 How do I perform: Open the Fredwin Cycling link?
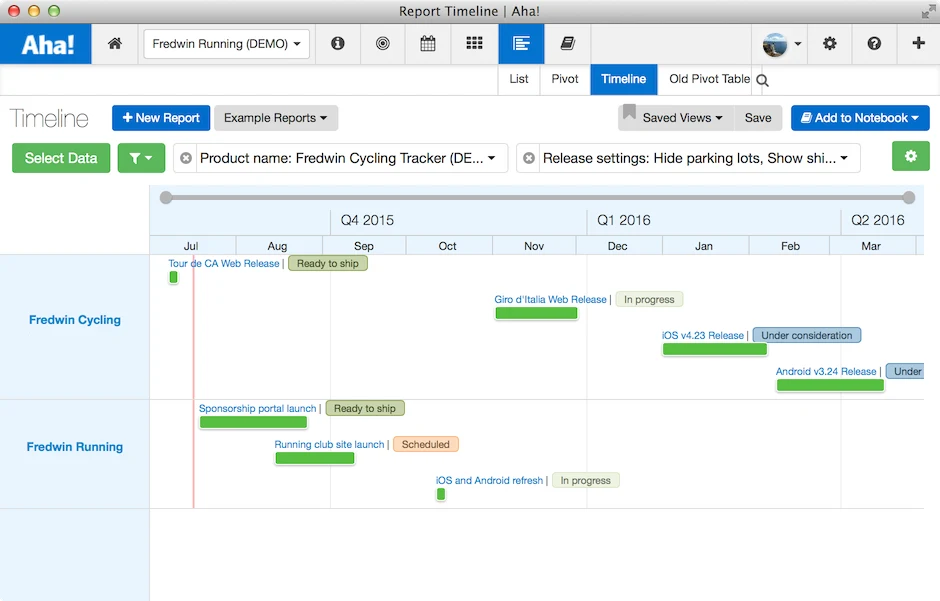pos(75,320)
